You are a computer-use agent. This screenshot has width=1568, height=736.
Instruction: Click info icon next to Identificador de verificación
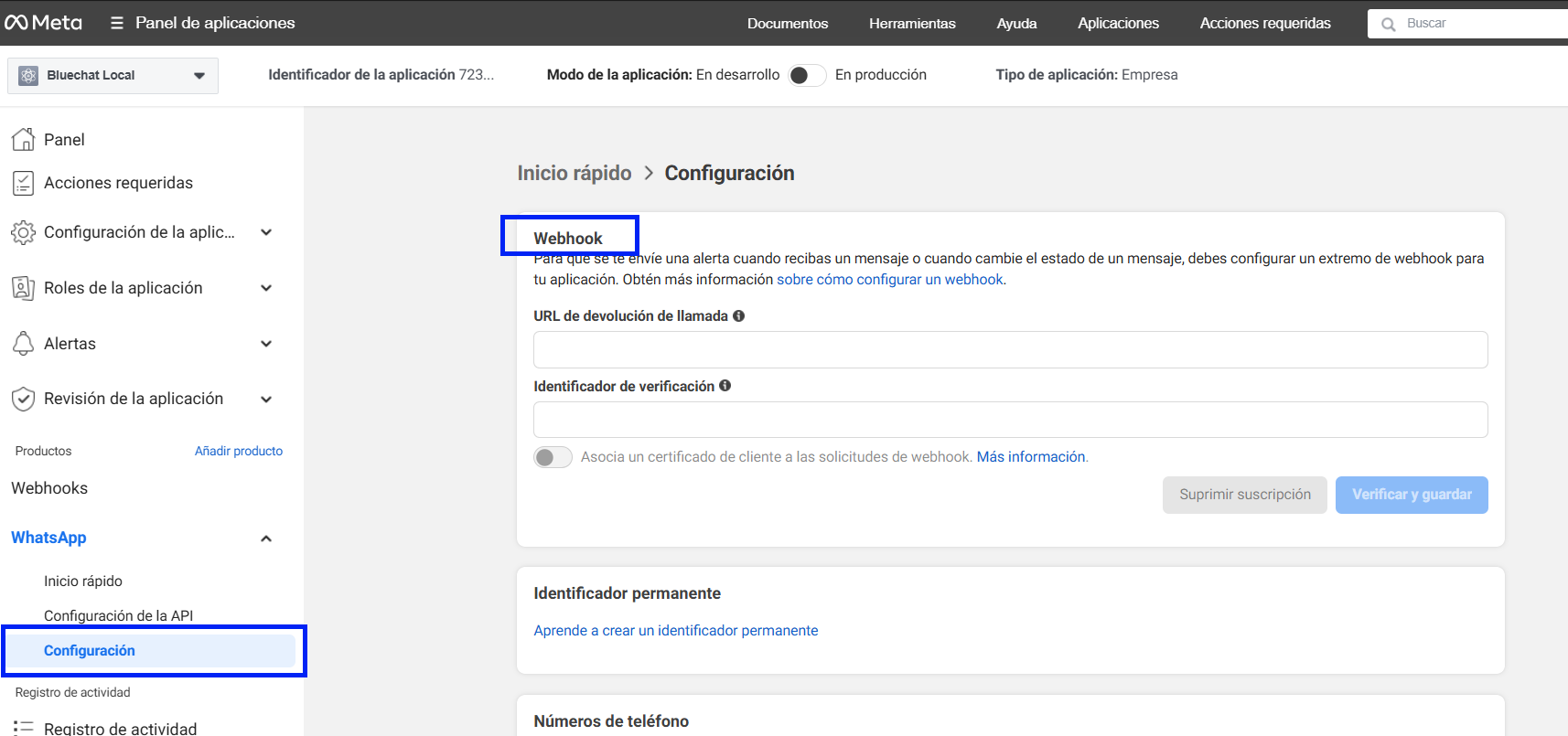click(x=725, y=386)
